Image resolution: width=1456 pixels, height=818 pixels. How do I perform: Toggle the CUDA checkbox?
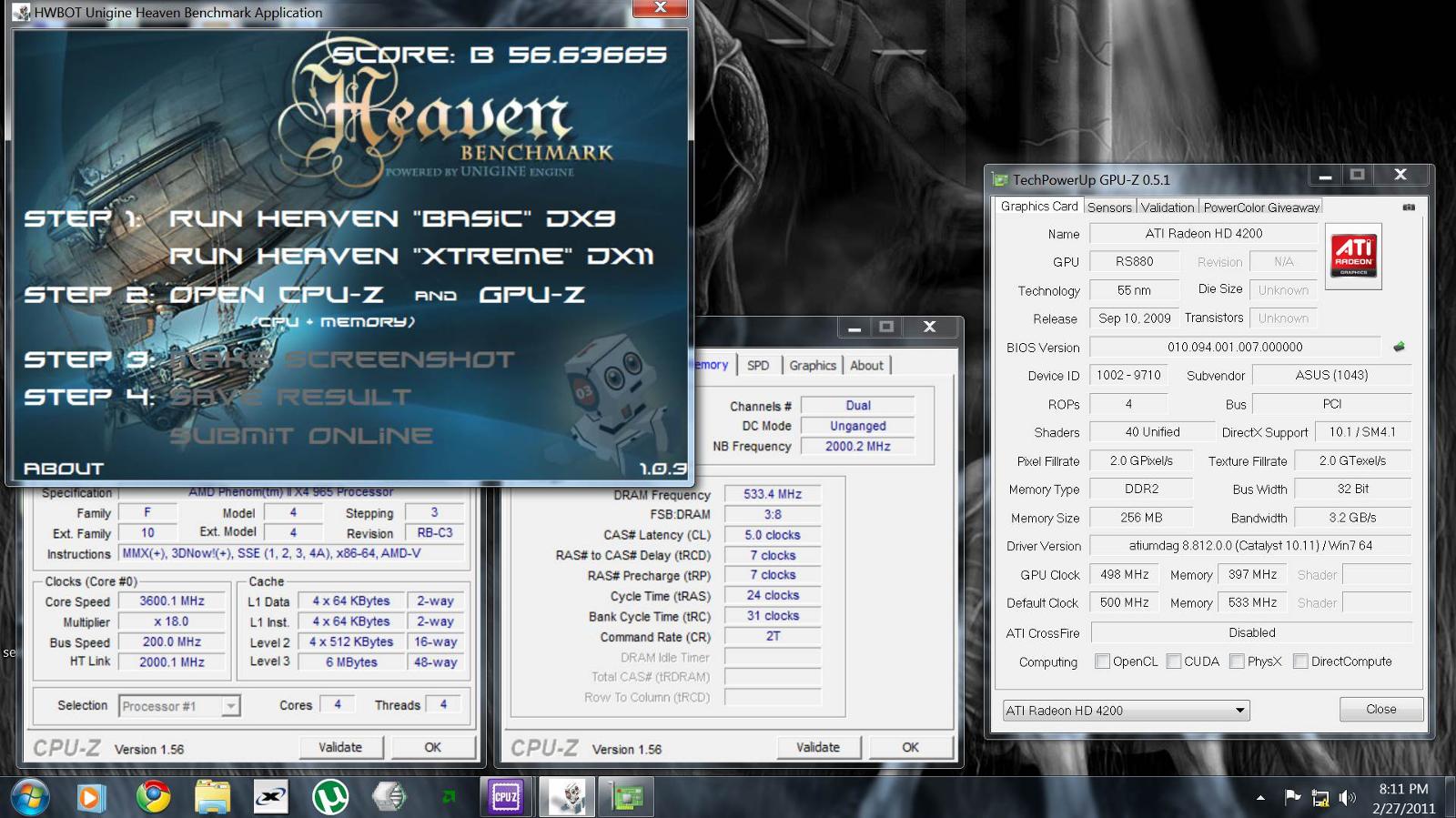click(1174, 661)
